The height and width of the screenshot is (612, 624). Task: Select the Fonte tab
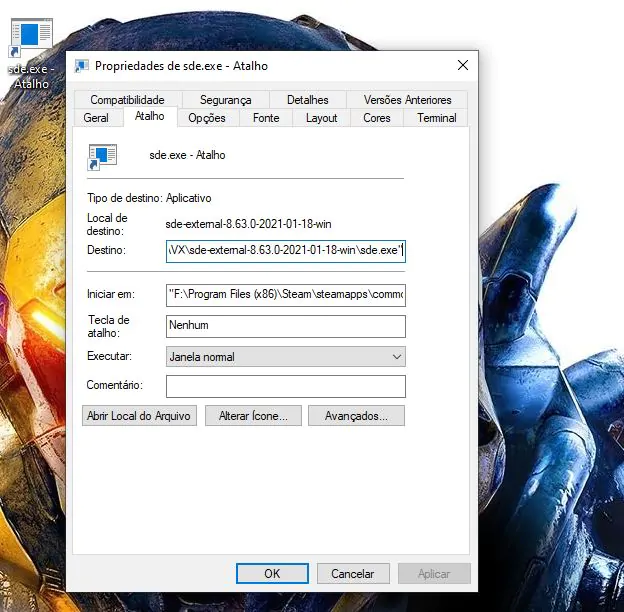[x=266, y=118]
